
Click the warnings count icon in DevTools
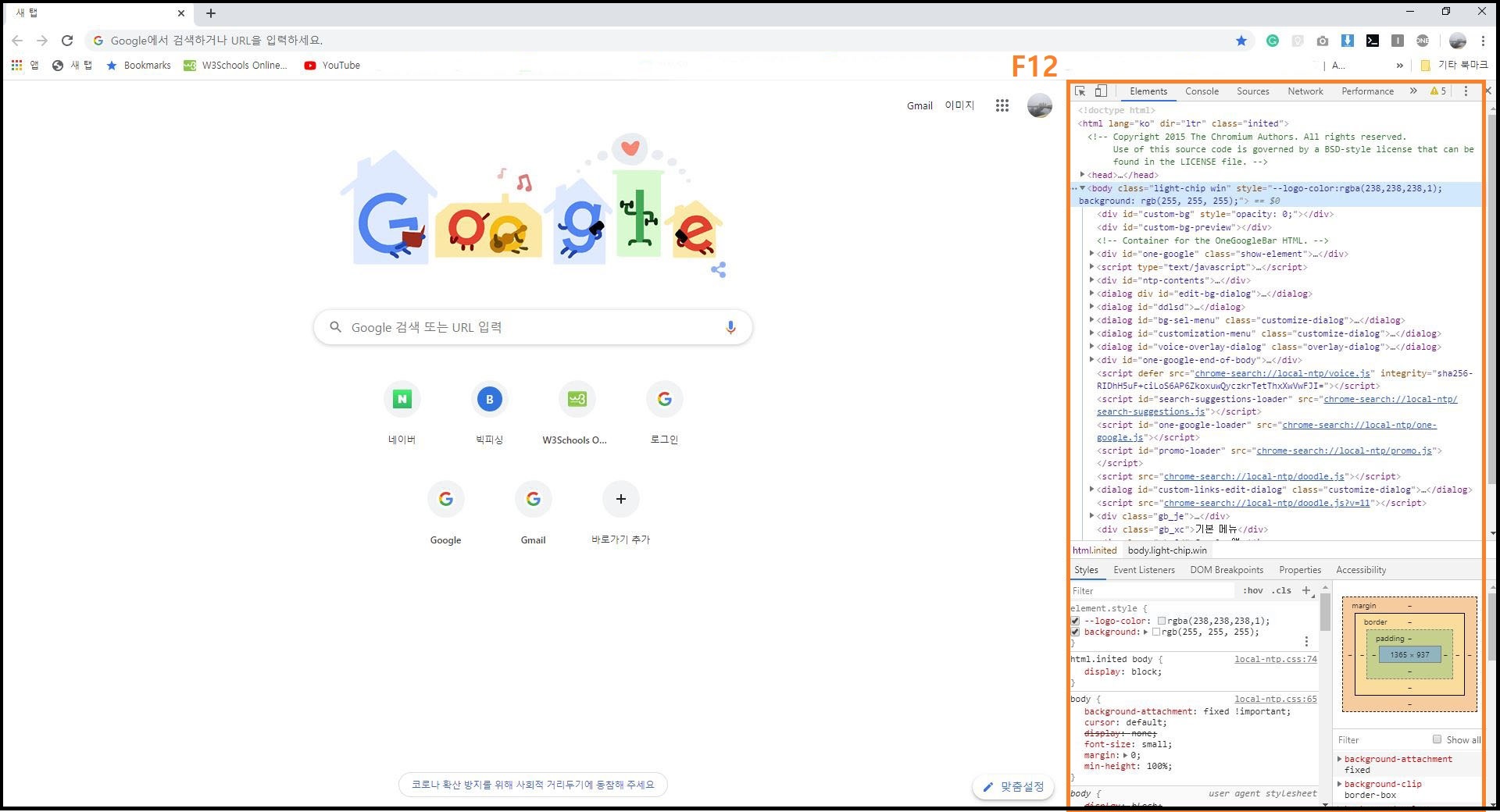coord(1438,91)
